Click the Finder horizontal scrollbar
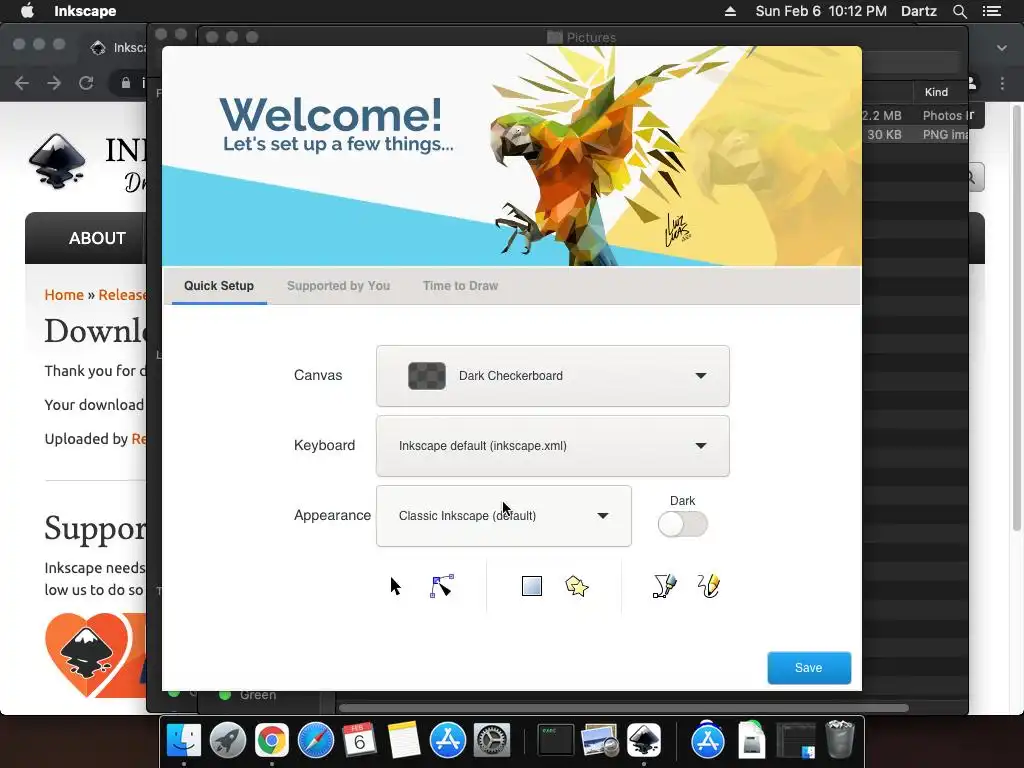The image size is (1024, 768). [624, 708]
